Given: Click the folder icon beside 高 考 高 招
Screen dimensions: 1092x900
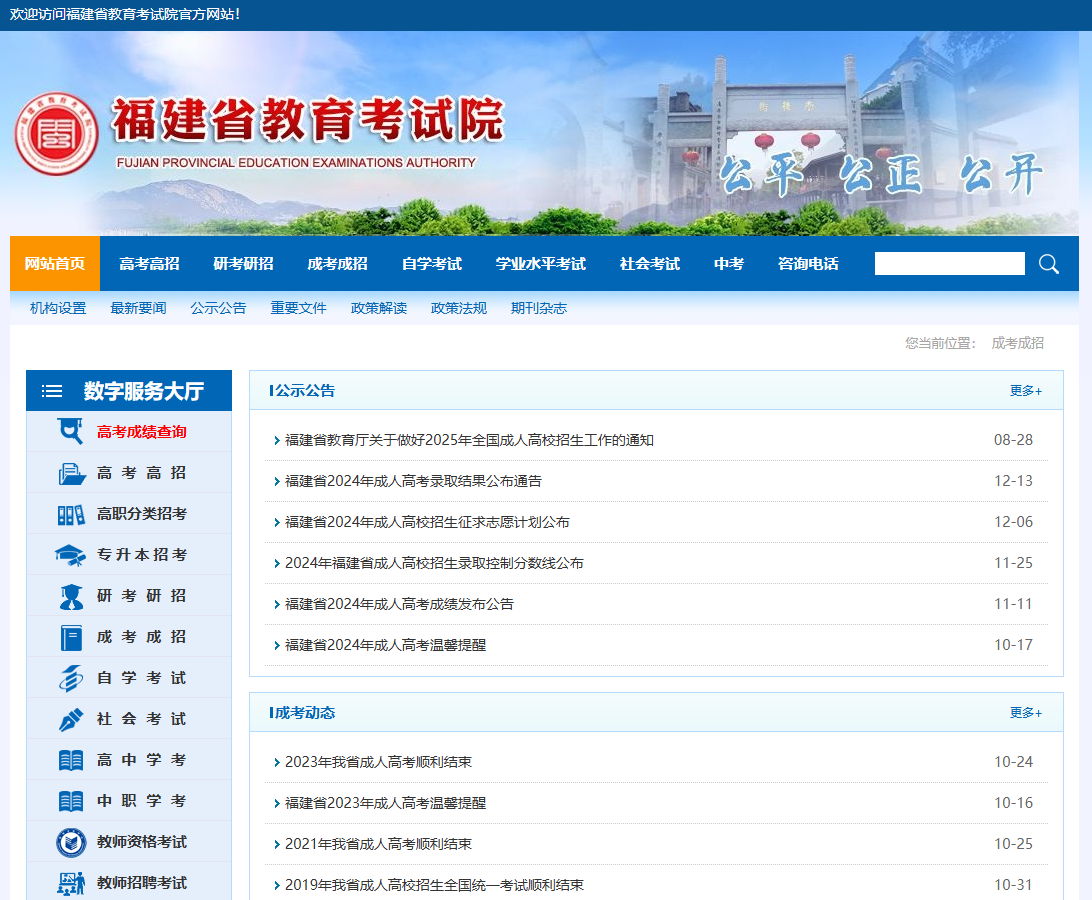Looking at the screenshot, I should pyautogui.click(x=72, y=473).
